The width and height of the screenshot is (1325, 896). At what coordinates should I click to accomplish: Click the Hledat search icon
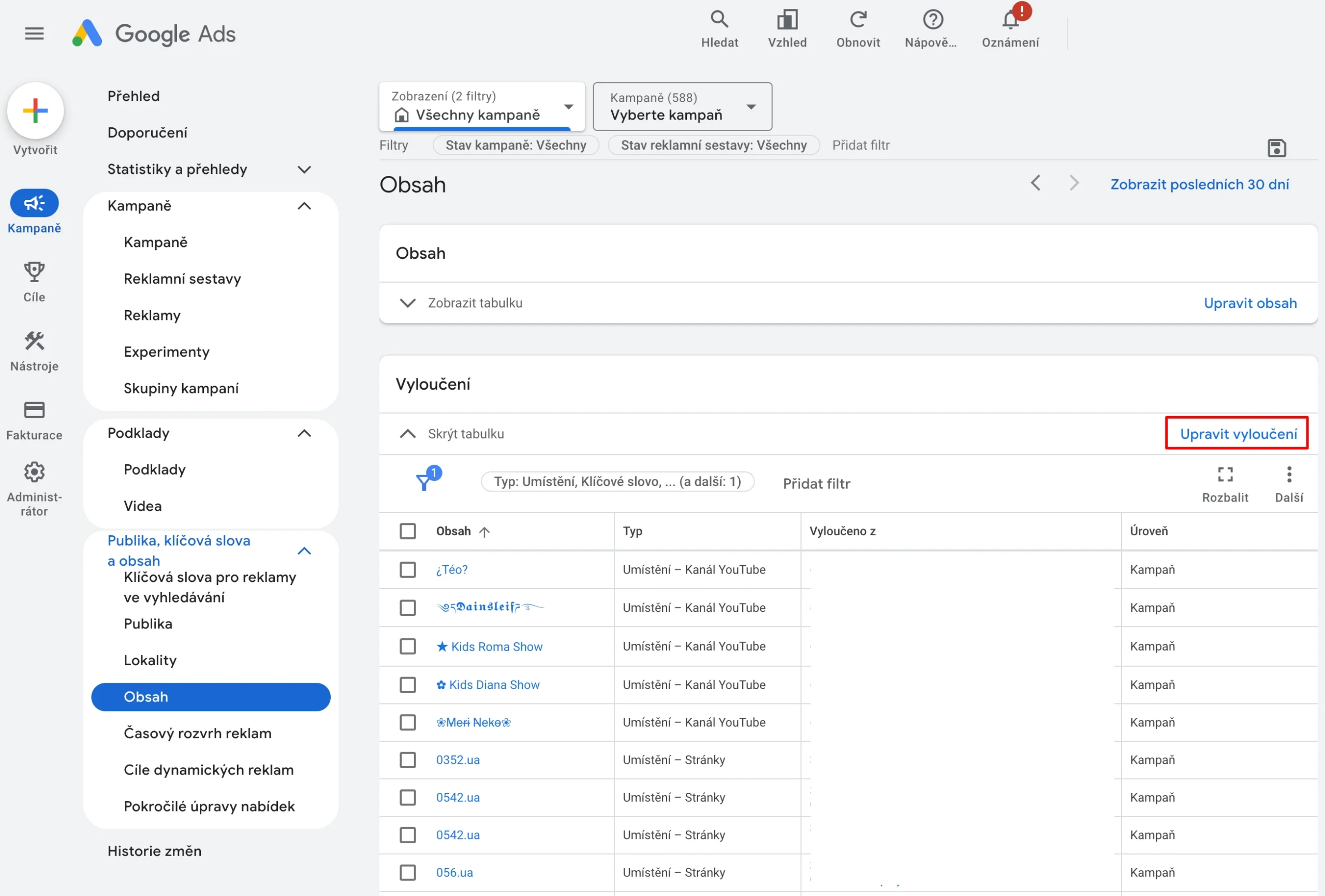pyautogui.click(x=719, y=20)
